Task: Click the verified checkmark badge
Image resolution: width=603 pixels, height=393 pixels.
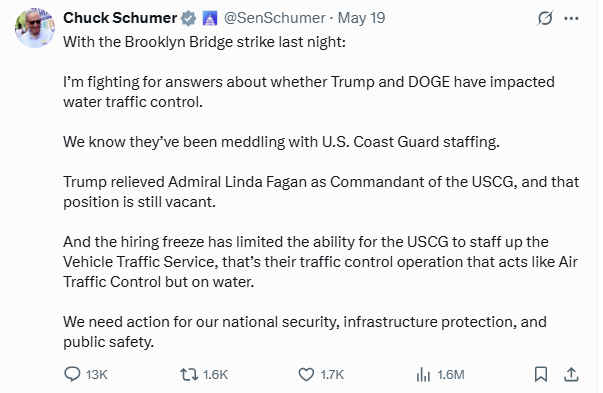Action: coord(188,18)
